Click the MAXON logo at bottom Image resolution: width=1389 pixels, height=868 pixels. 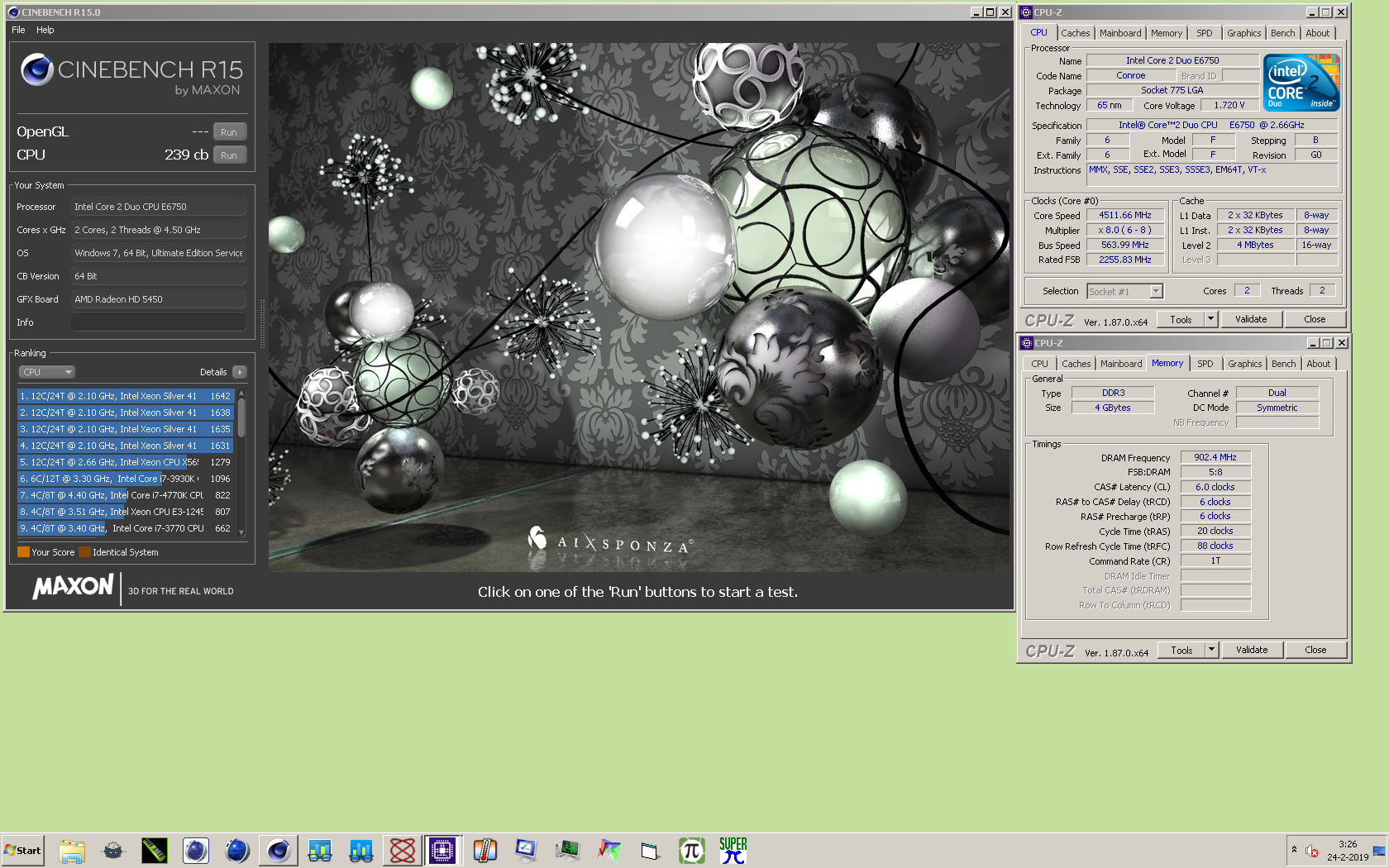click(73, 587)
